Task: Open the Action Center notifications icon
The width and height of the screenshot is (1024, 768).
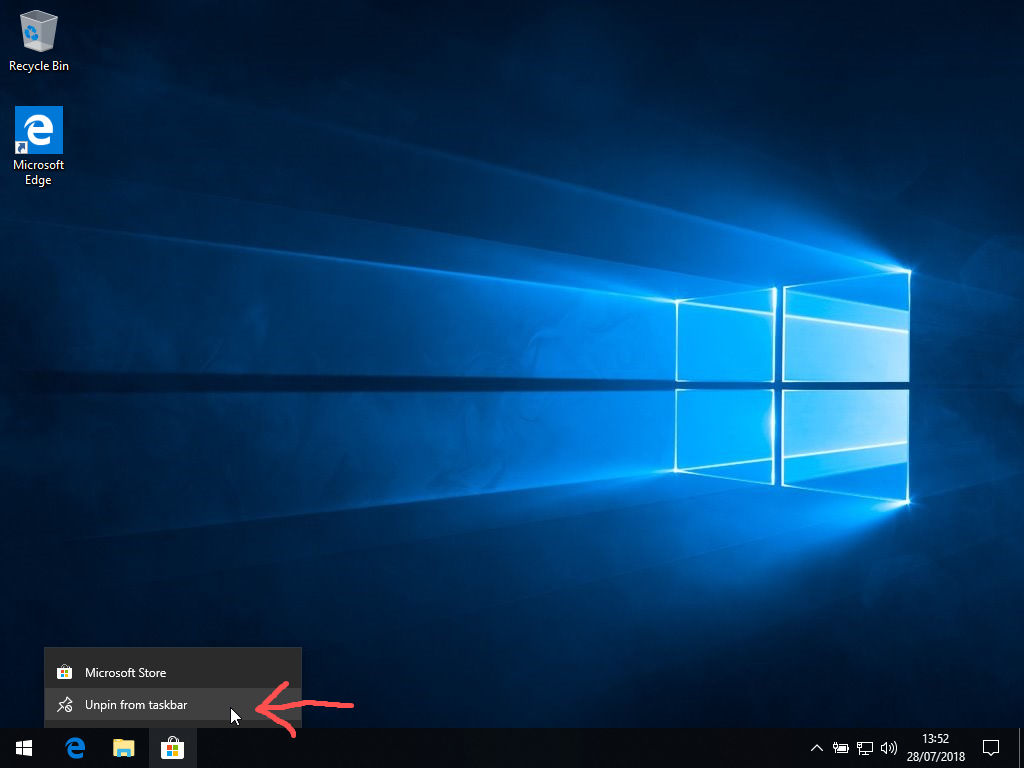Action: pyautogui.click(x=991, y=748)
